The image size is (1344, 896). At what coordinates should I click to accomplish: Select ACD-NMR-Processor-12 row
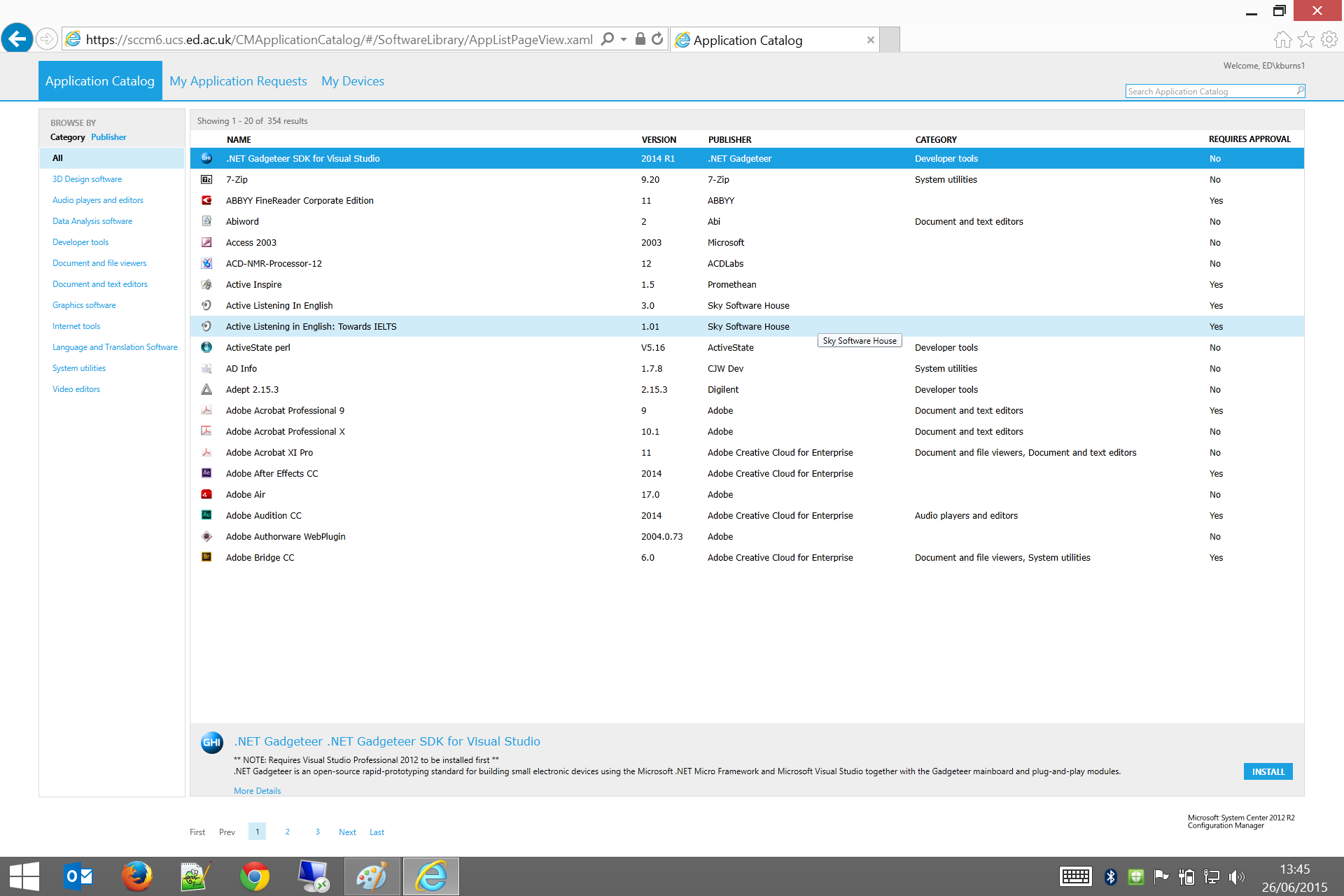point(747,264)
